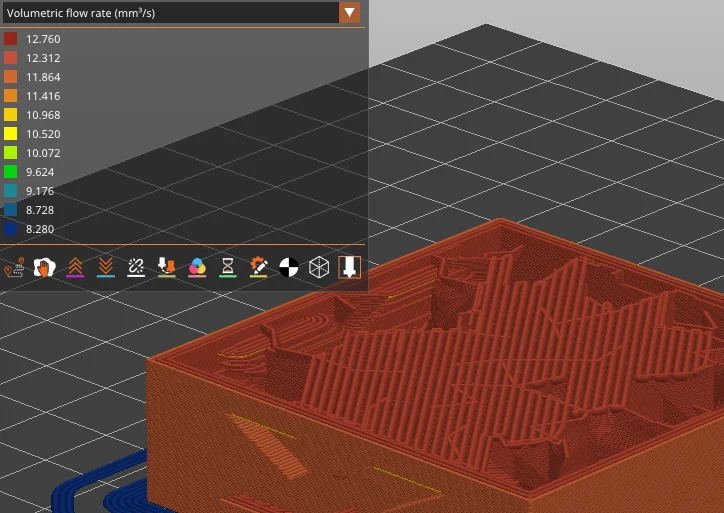Screen dimensions: 724x513
Task: Click the legend value 8.280
Action: coord(40,229)
